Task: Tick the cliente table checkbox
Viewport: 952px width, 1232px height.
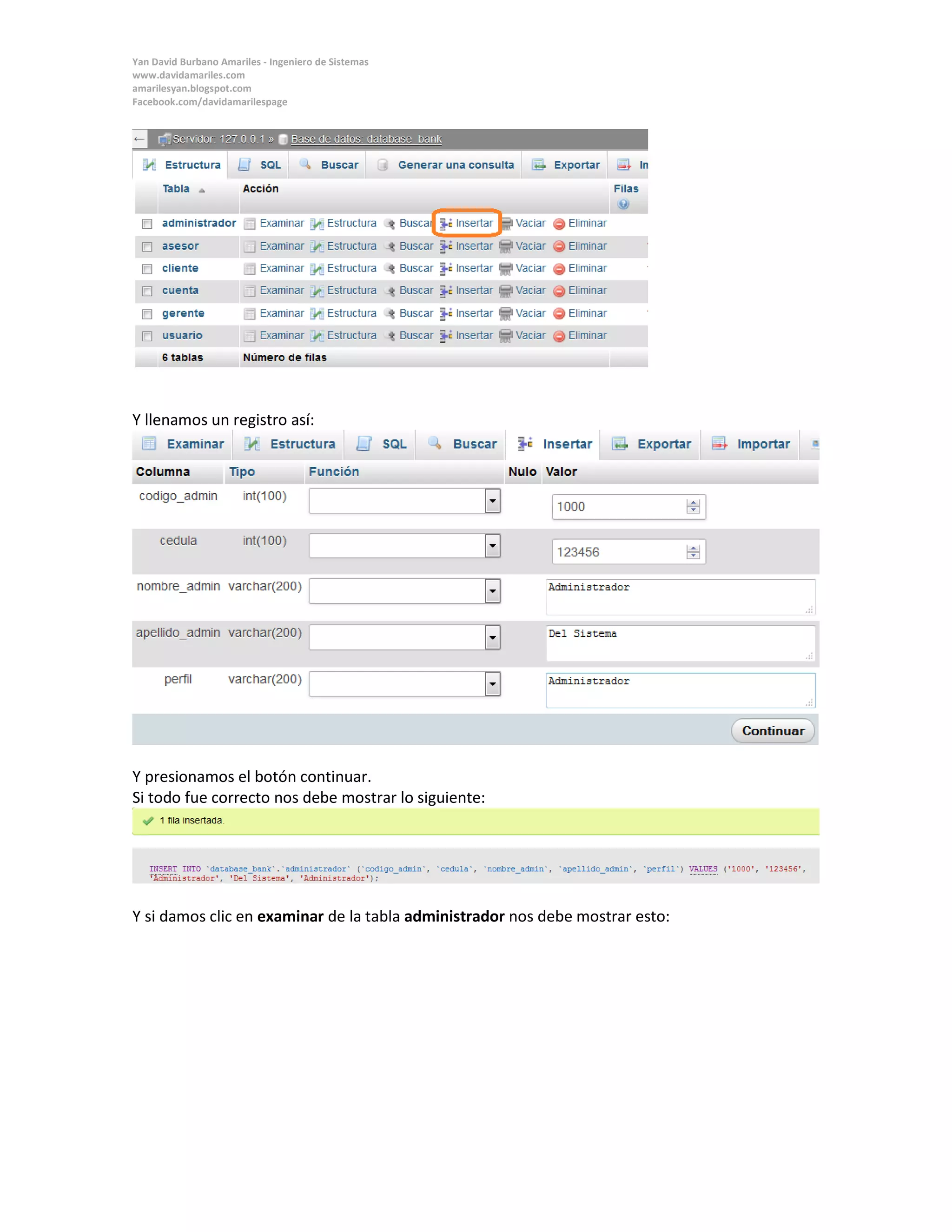Action: coord(147,269)
